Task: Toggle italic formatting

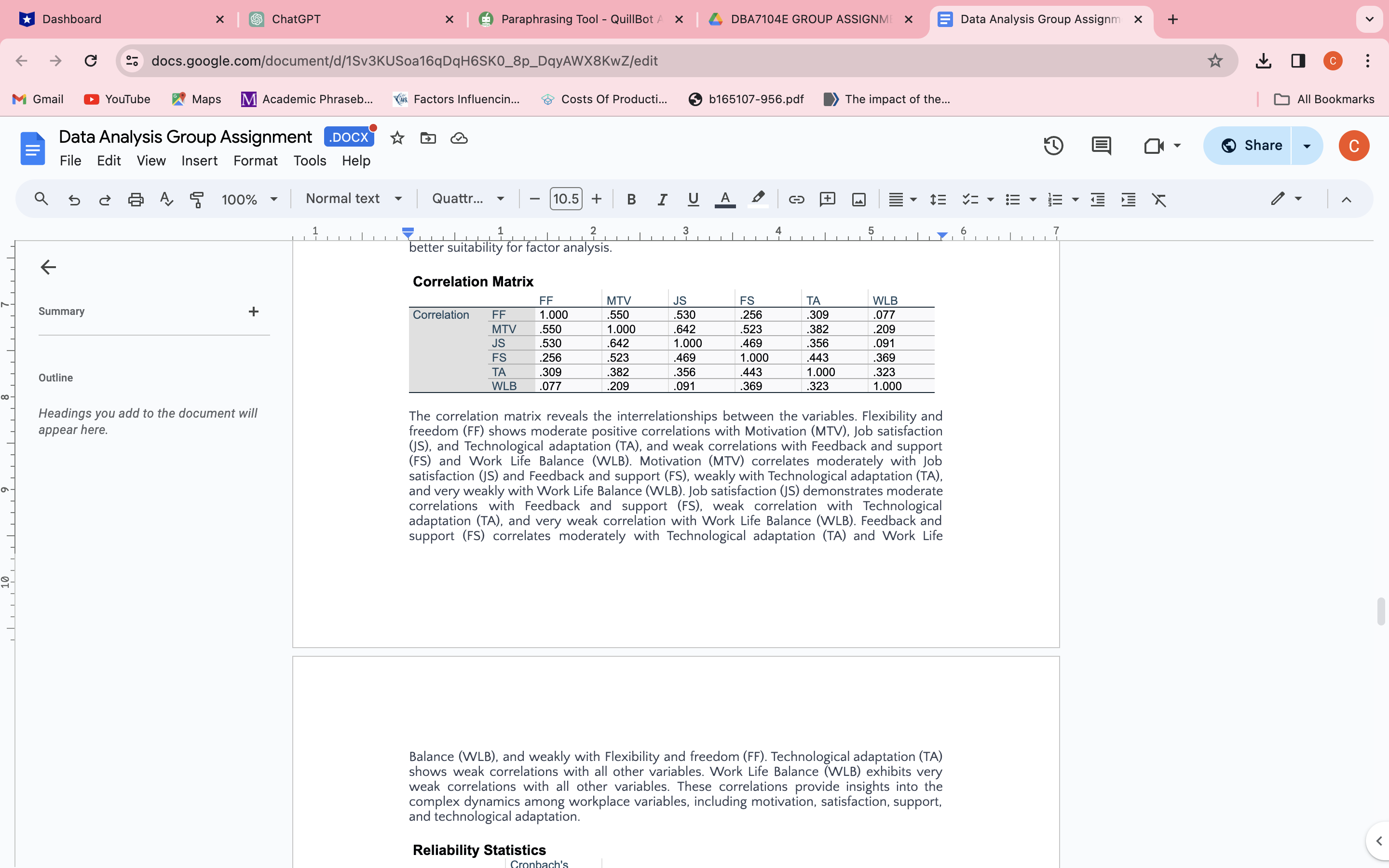Action: pyautogui.click(x=662, y=199)
